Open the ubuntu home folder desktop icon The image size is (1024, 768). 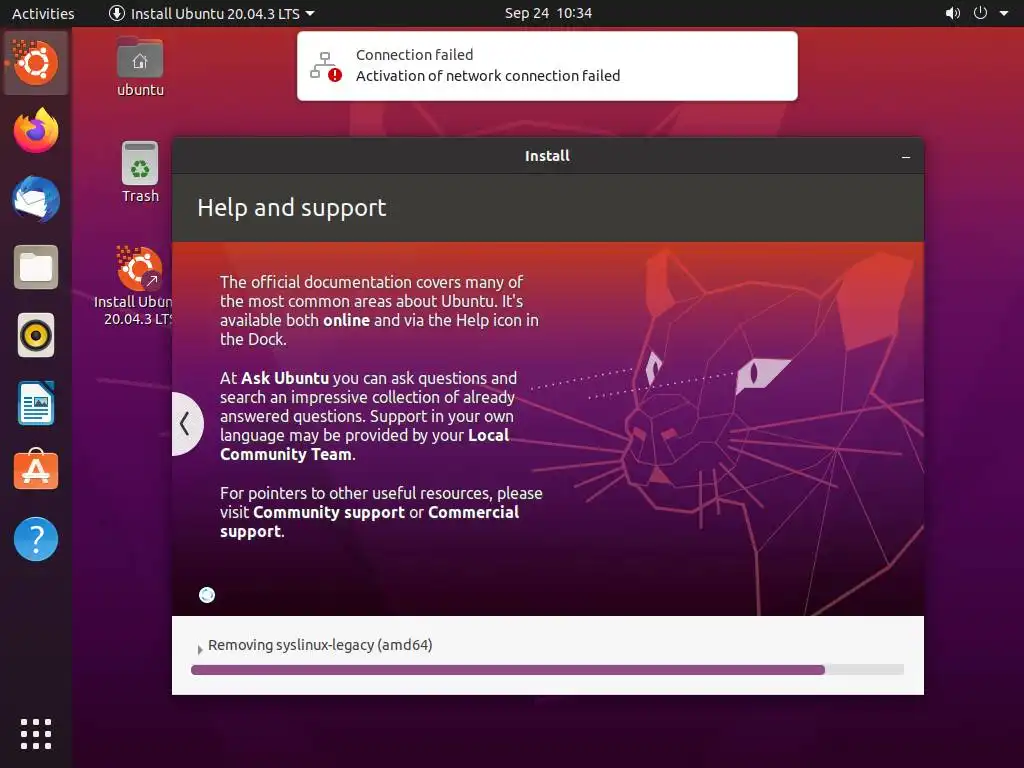coord(140,67)
